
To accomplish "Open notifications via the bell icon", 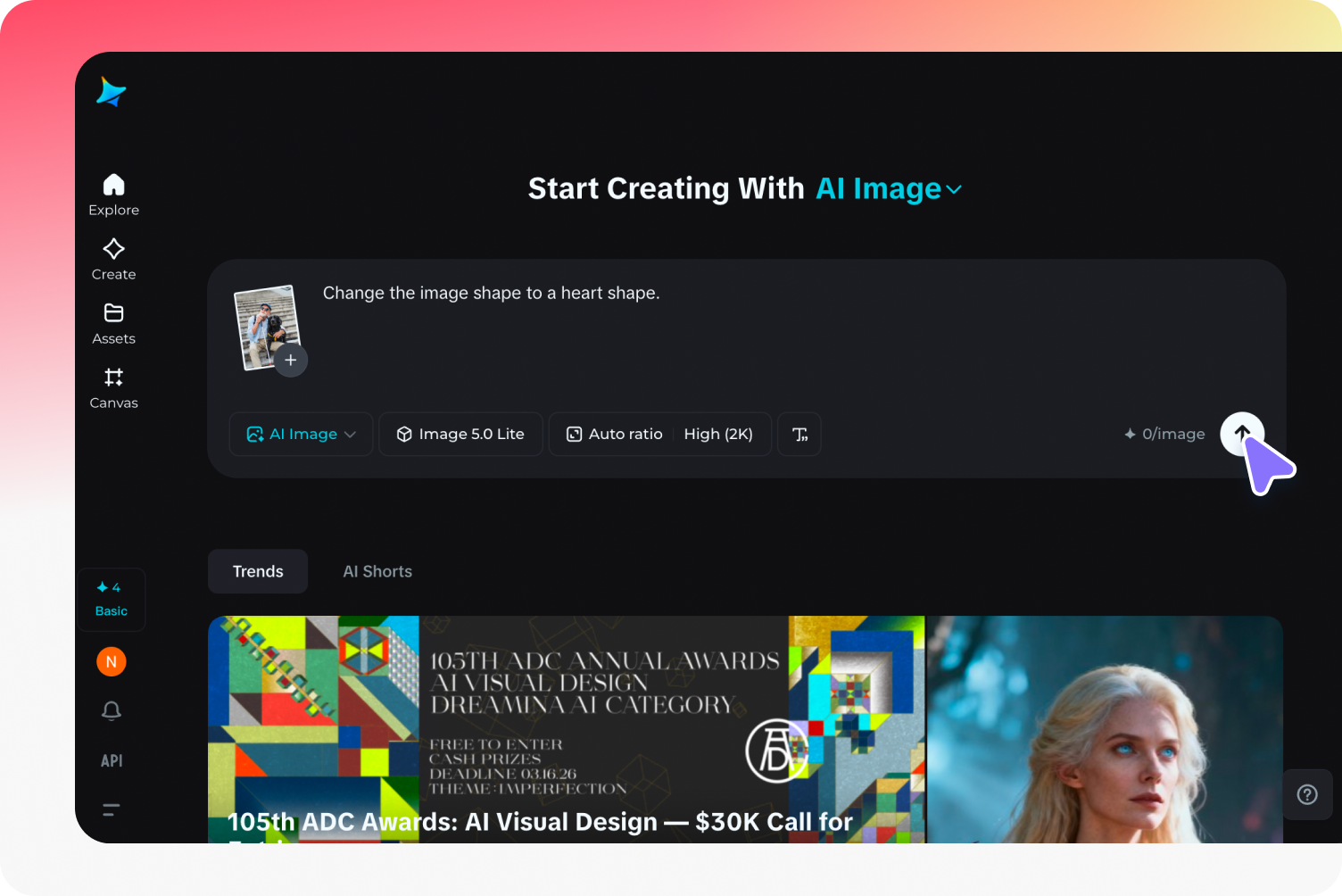I will [x=111, y=710].
